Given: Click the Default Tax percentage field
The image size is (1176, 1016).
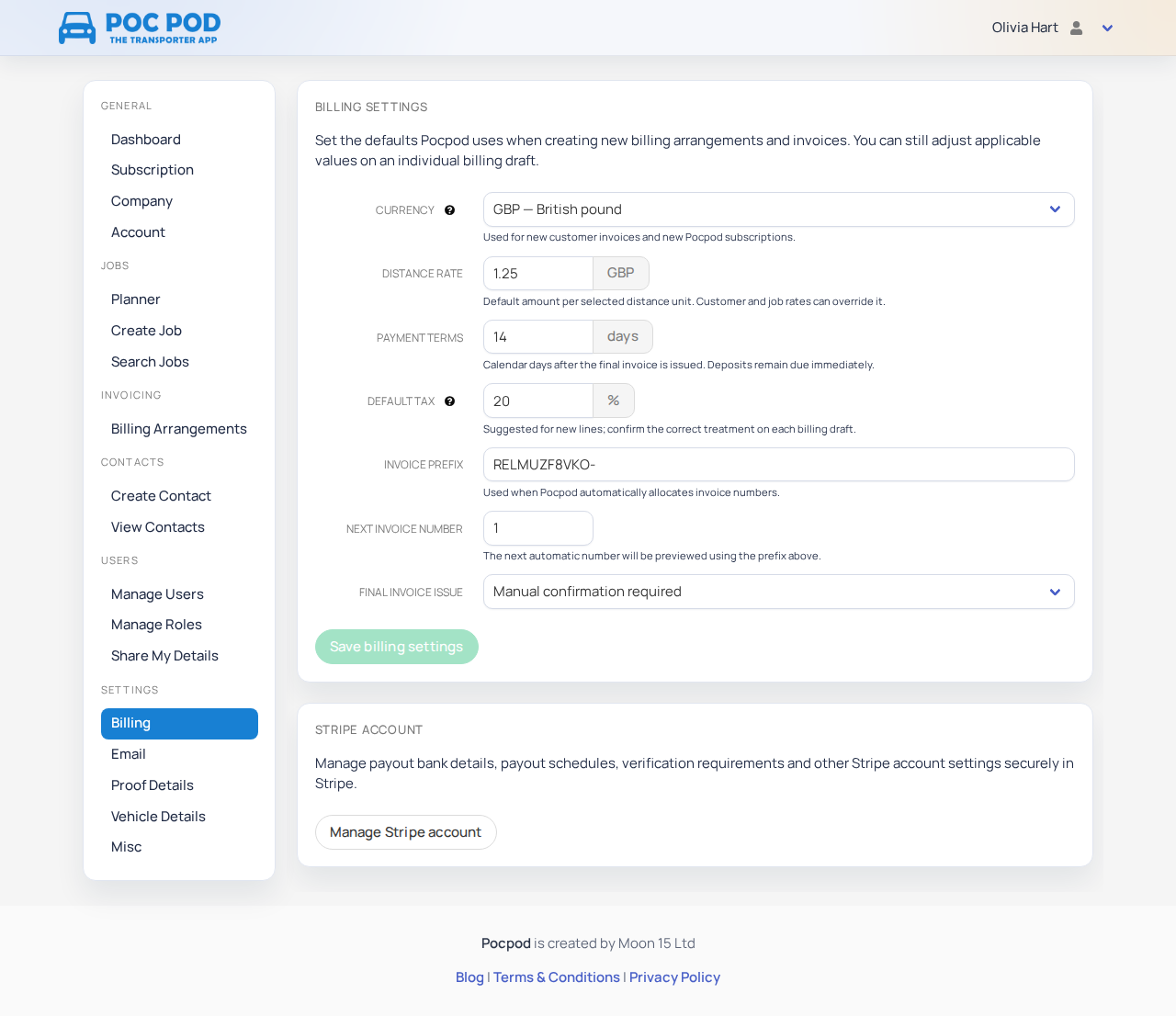Looking at the screenshot, I should (538, 401).
